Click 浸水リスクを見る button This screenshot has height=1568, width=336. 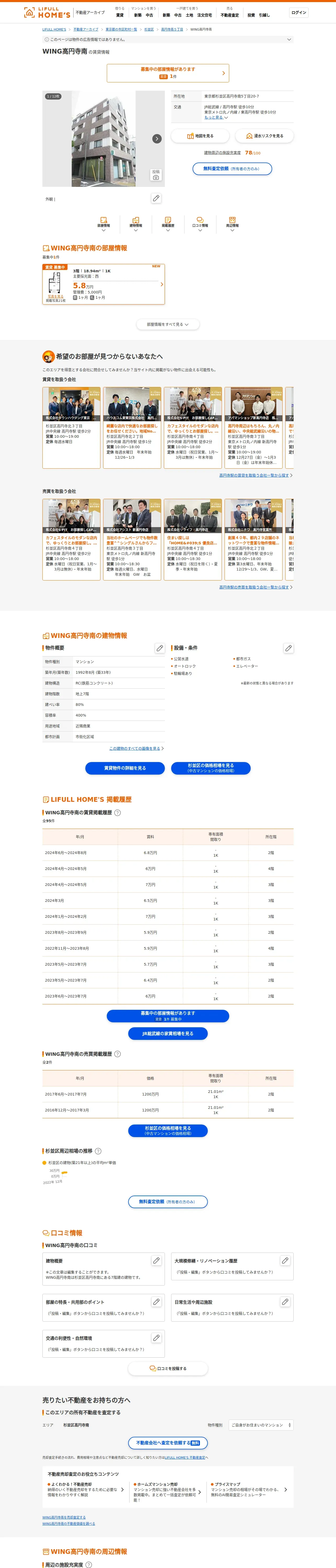(264, 136)
